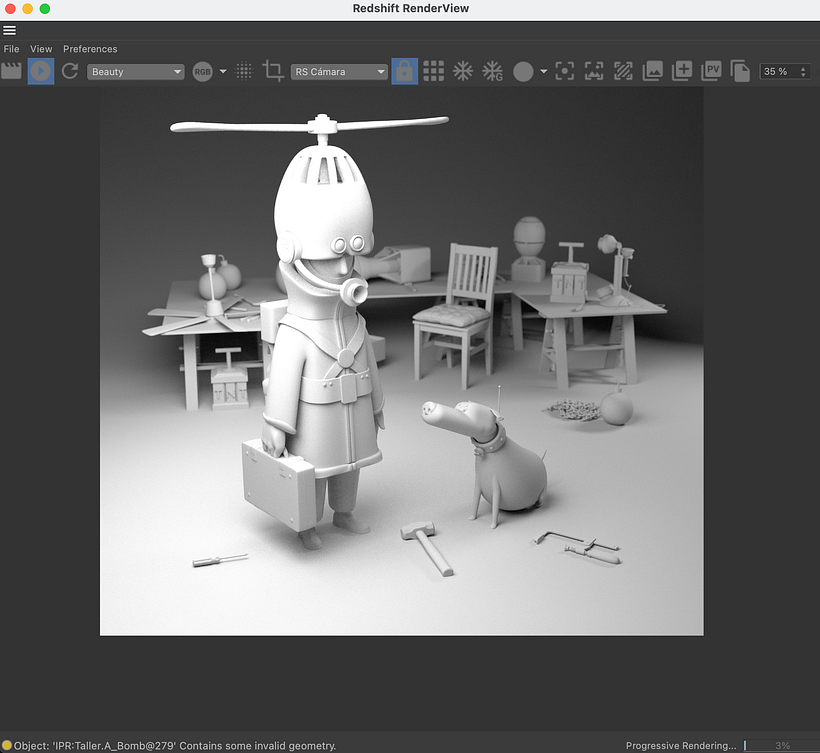Click the snowflake freeze tessellation icon

click(463, 71)
